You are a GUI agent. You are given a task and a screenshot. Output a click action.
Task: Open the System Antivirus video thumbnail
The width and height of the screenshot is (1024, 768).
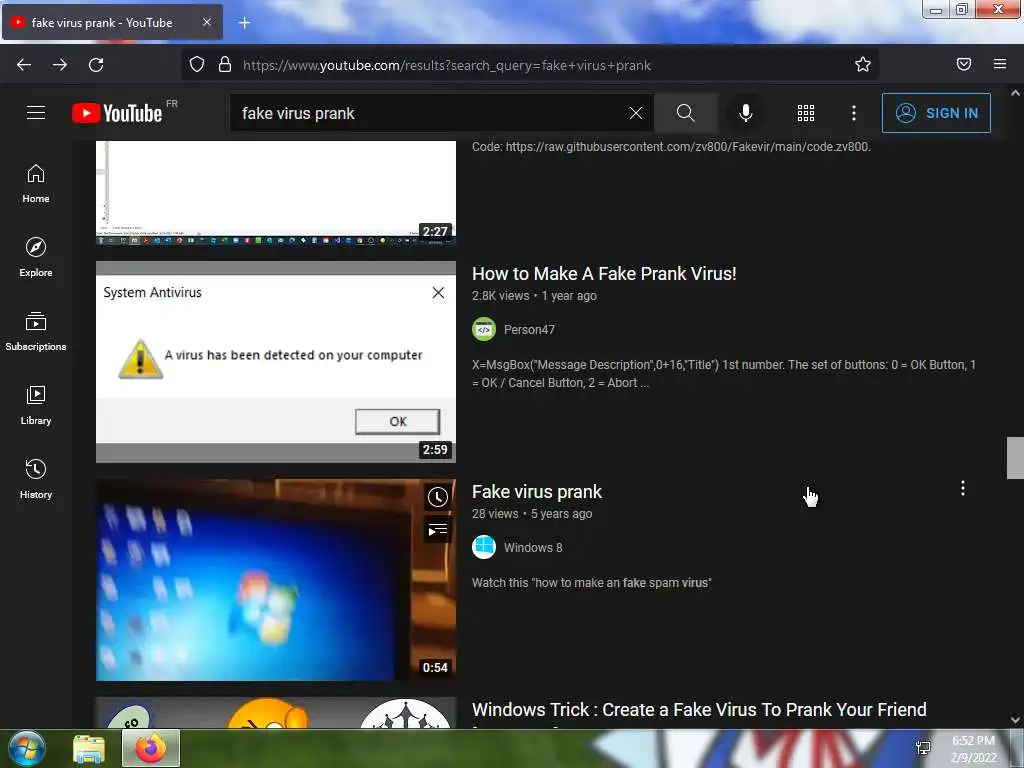point(276,362)
